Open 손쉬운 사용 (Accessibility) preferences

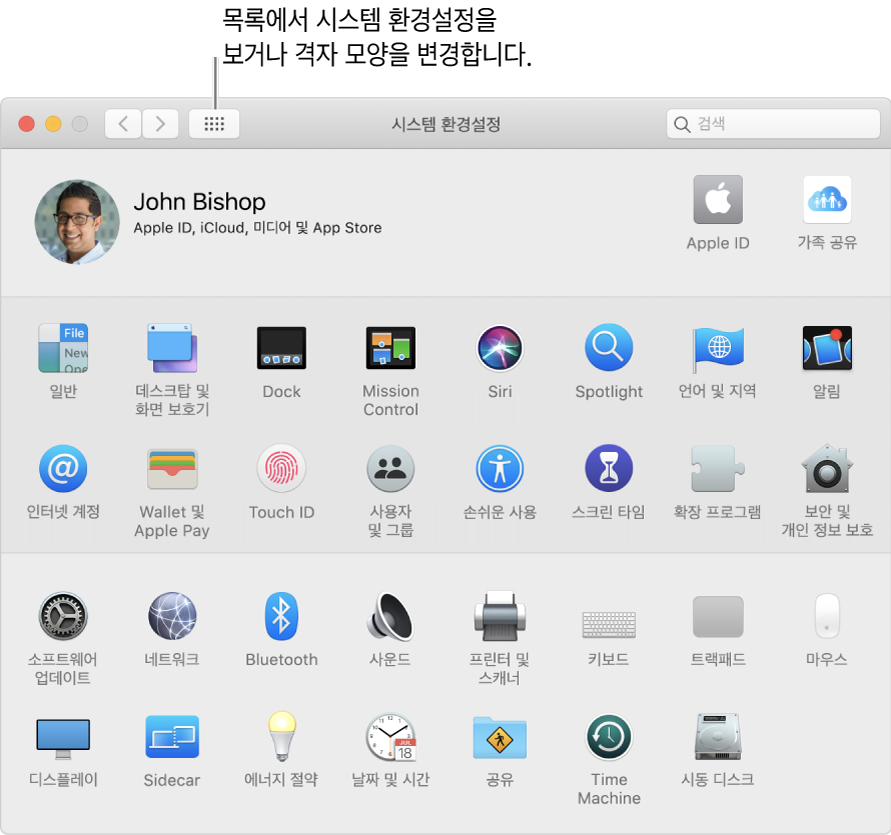(500, 468)
